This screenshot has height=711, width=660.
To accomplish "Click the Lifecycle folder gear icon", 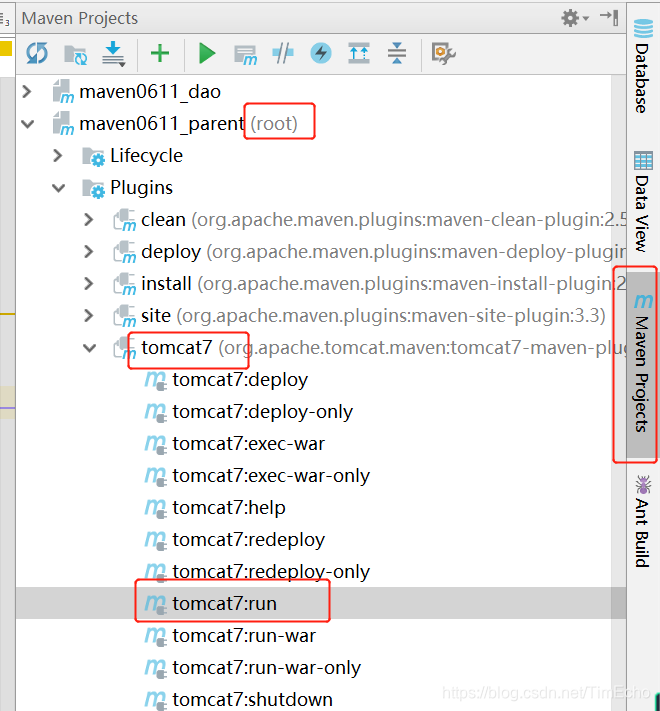I will (93, 156).
